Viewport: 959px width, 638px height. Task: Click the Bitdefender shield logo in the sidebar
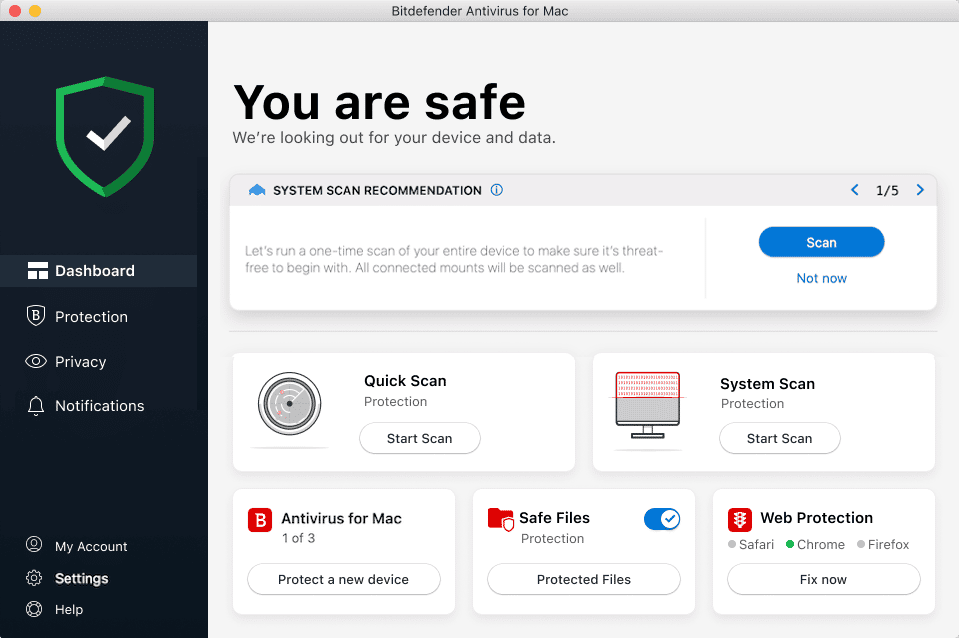[x=104, y=135]
